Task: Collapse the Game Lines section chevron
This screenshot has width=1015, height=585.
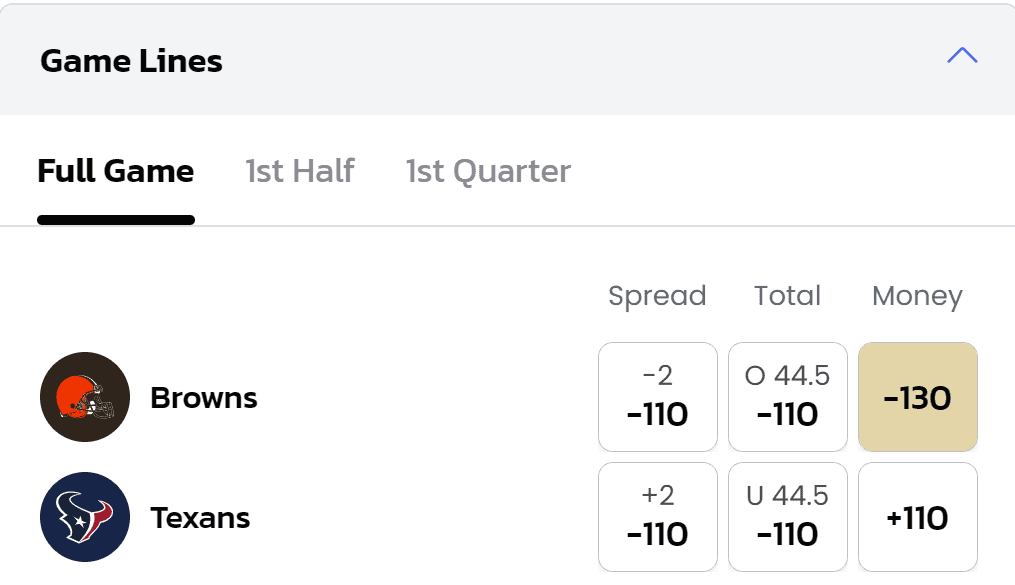Action: pyautogui.click(x=962, y=56)
